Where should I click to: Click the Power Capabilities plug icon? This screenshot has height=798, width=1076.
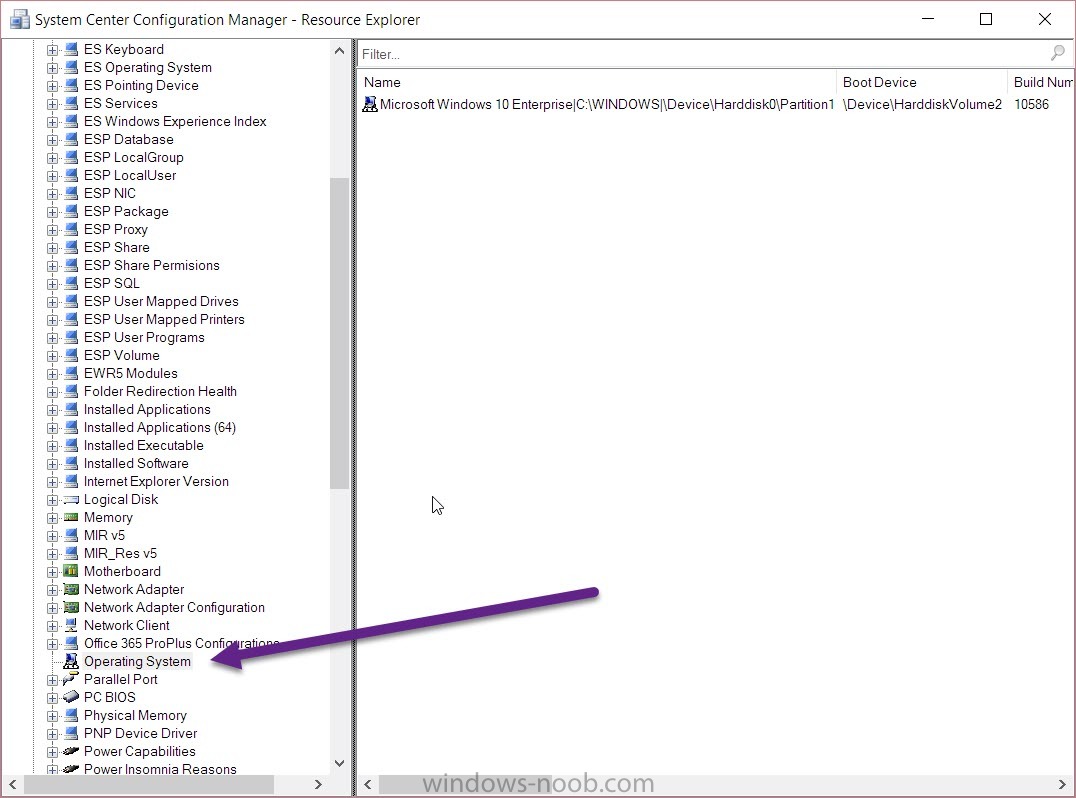(71, 751)
